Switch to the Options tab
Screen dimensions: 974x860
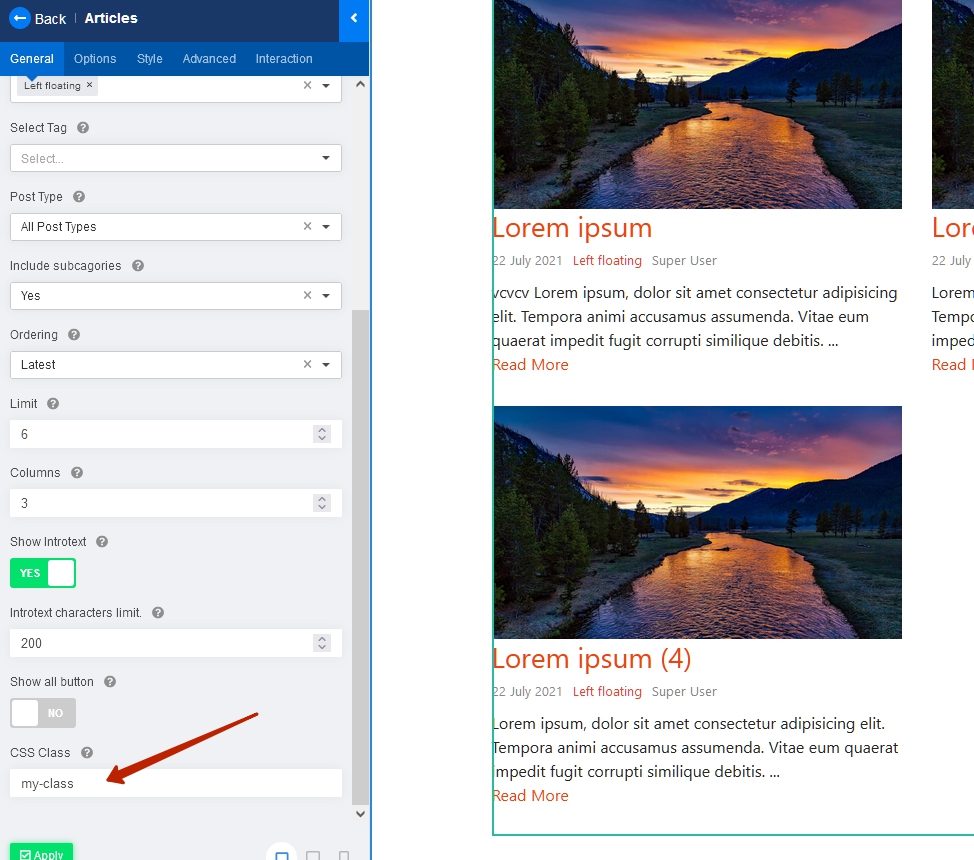[95, 59]
